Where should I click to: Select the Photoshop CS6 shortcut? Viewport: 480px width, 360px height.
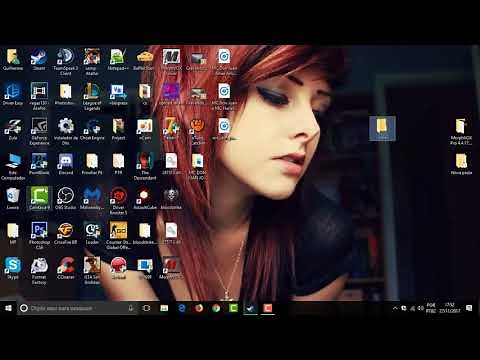tap(39, 236)
